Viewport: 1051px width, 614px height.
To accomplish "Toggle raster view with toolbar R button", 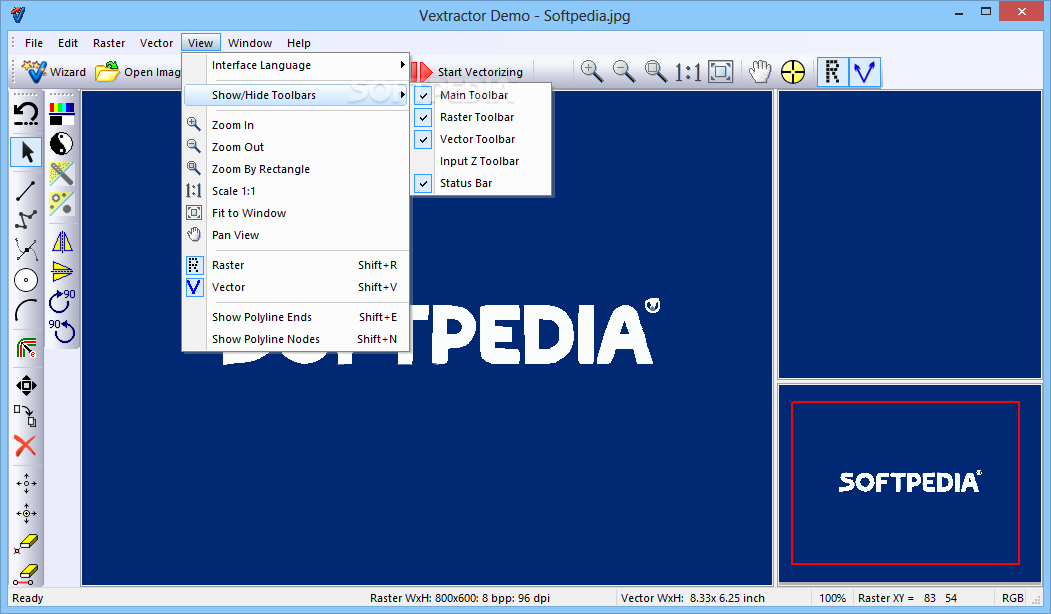I will [x=832, y=72].
